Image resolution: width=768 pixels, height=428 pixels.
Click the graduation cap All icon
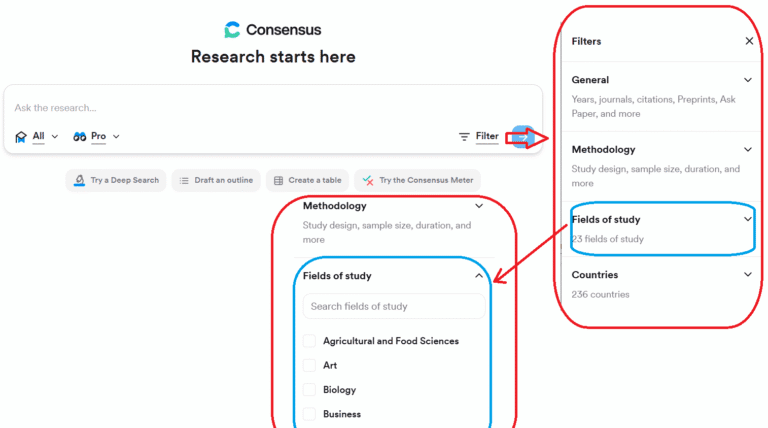pyautogui.click(x=21, y=137)
